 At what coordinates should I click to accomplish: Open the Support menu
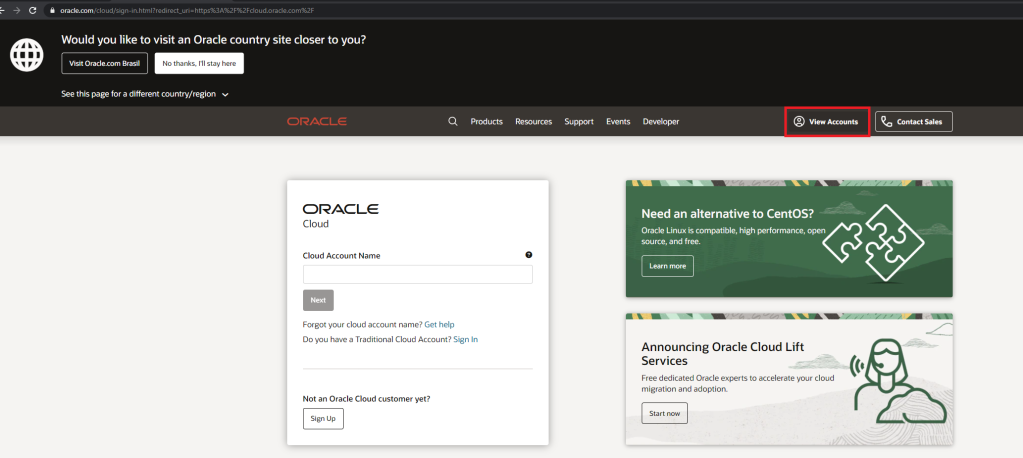[579, 121]
